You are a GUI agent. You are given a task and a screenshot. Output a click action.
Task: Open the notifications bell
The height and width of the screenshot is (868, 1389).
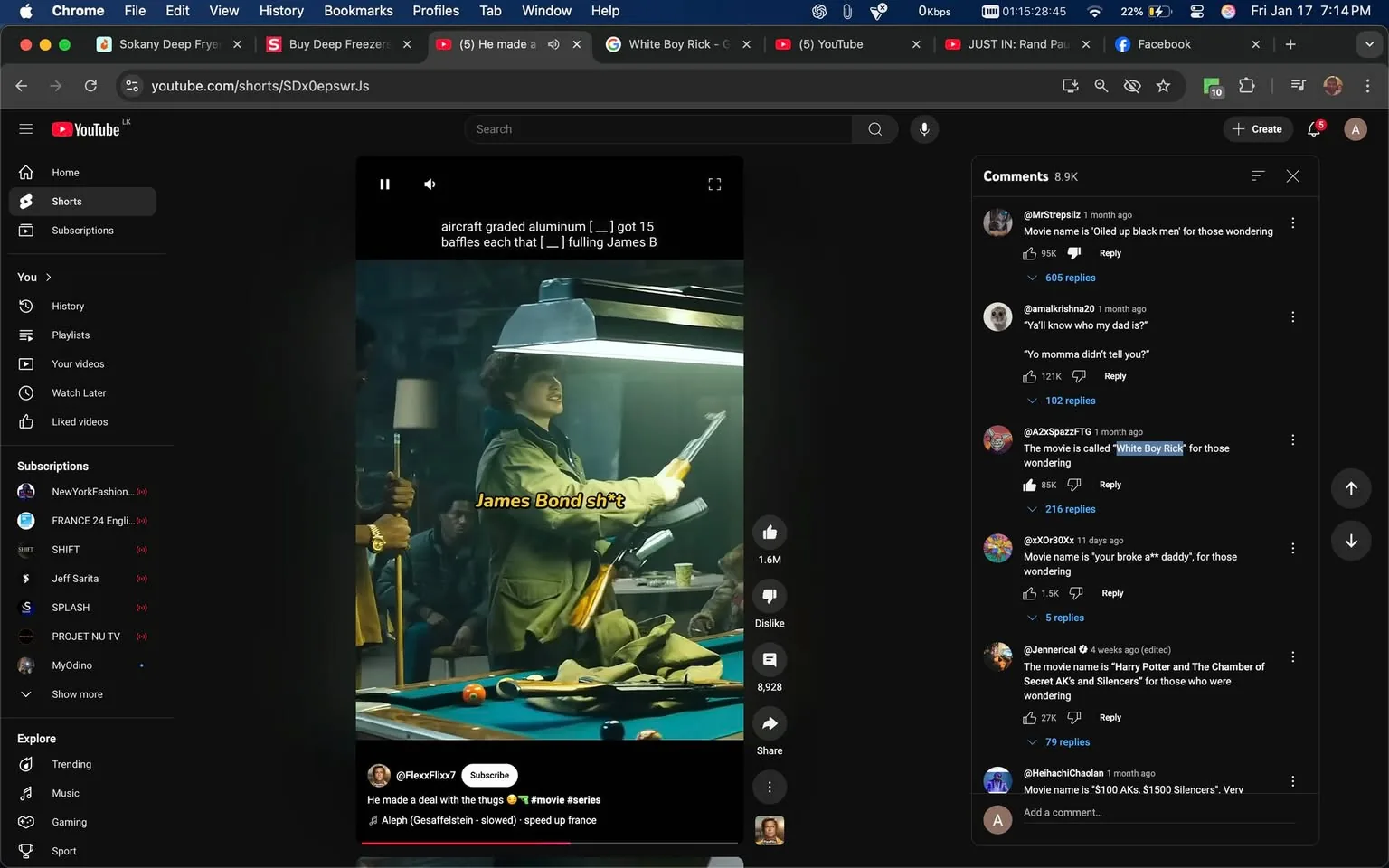pos(1314,129)
